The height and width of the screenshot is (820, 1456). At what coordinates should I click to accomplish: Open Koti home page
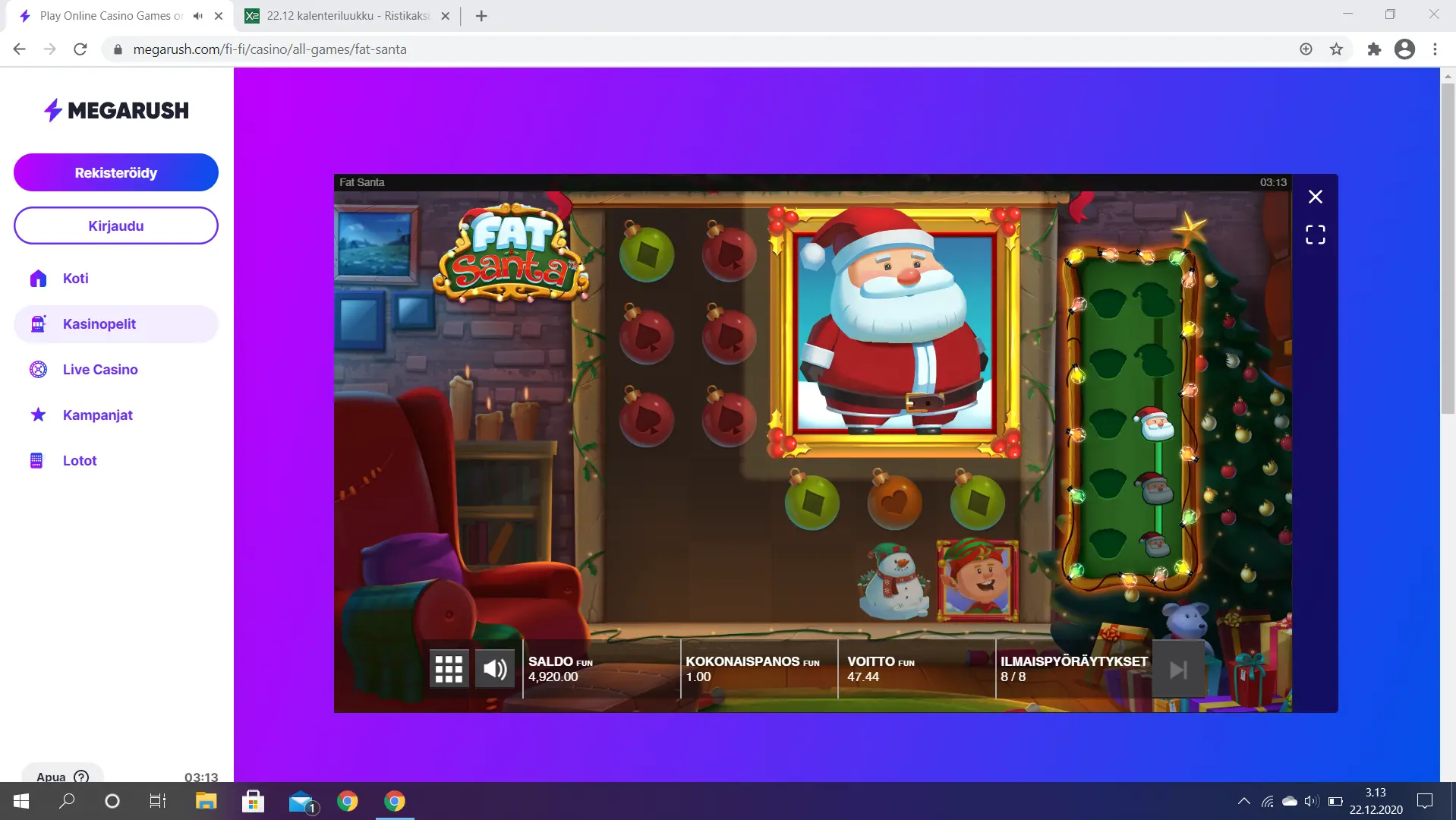[x=75, y=279]
